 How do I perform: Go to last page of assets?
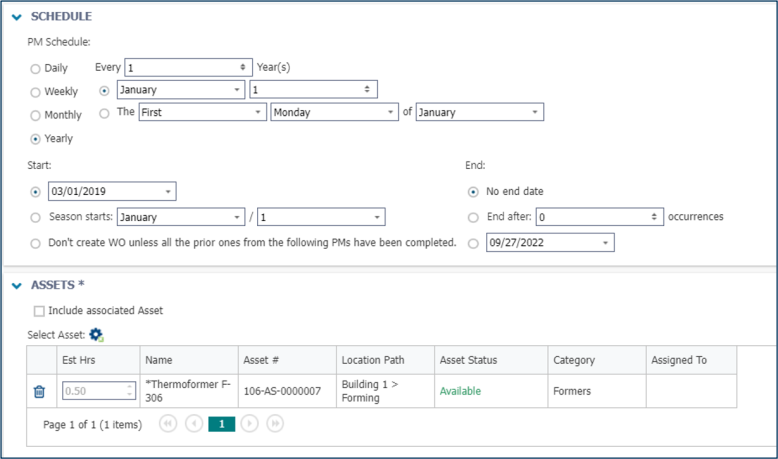click(x=275, y=424)
